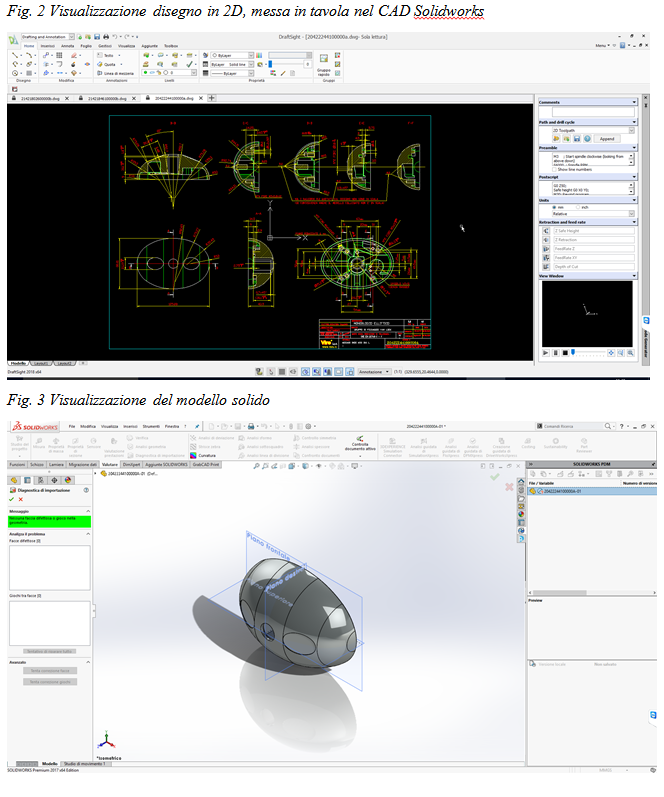This screenshot has height=797, width=664.
Task: Open the DisplayManager color-wheel tab in SolidWorks
Action: point(68,480)
